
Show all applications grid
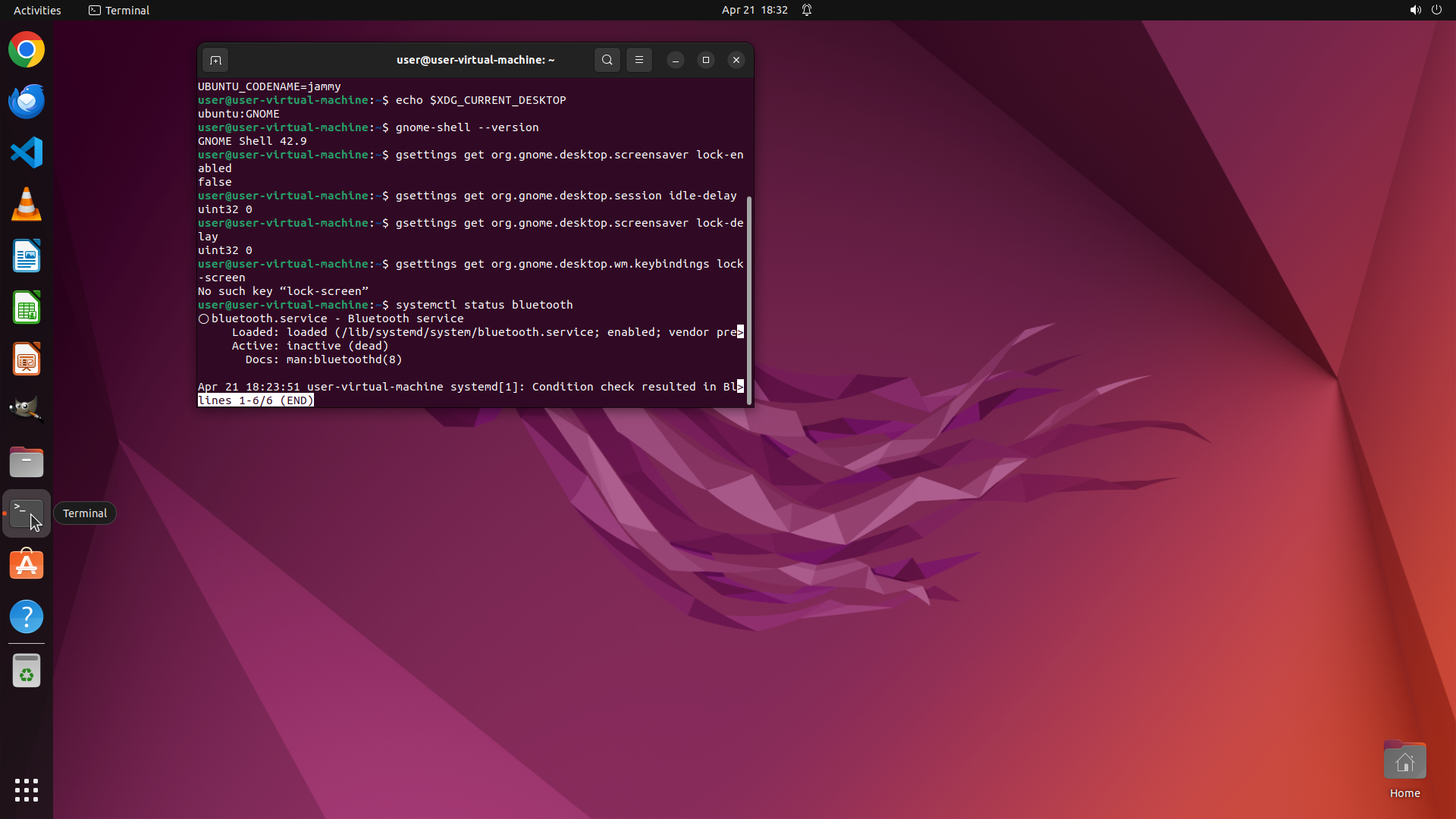click(x=27, y=789)
